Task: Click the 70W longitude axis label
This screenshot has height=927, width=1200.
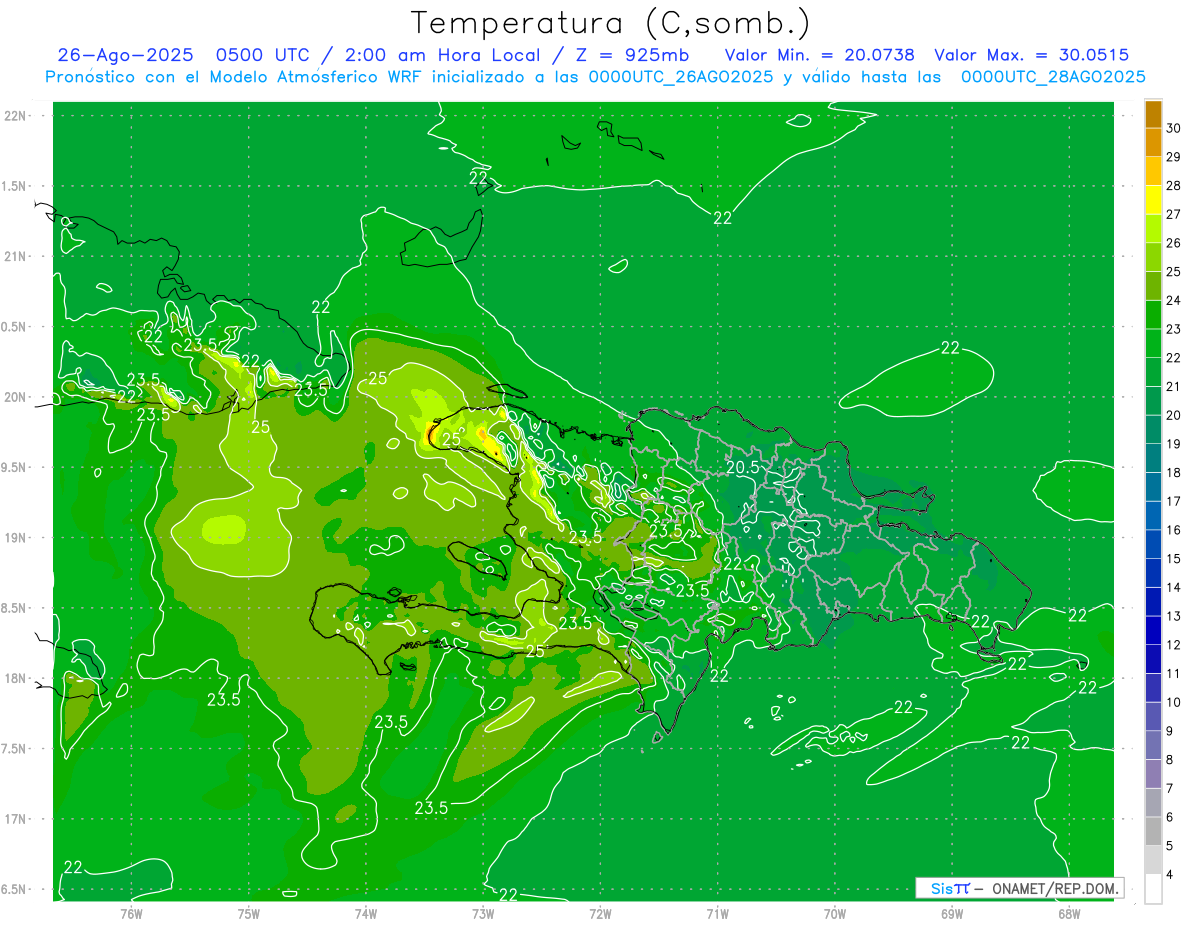Action: [835, 913]
